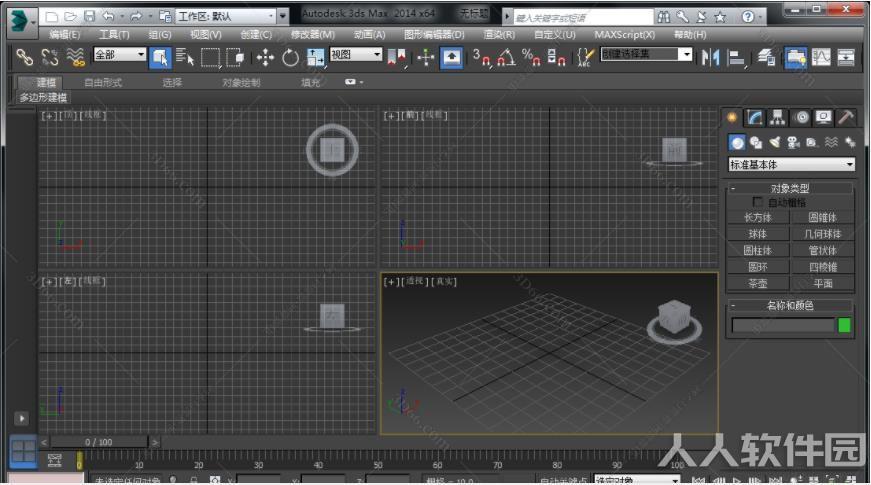Screen dimensions: 871x485
Task: Toggle the Graphite Ribbon icon
Action: [795, 57]
